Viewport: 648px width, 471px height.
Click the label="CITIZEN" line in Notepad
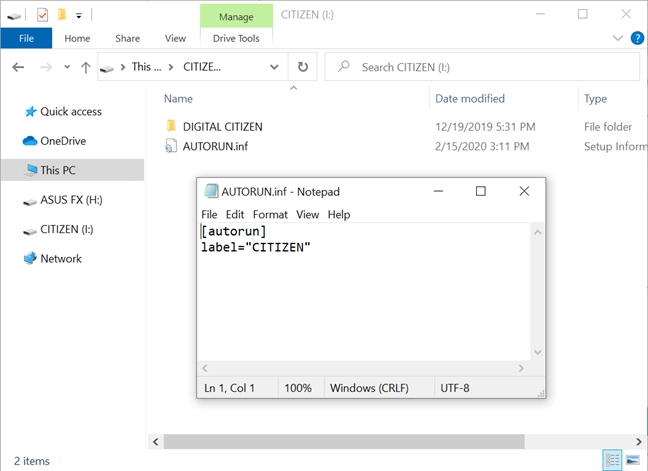(x=256, y=247)
